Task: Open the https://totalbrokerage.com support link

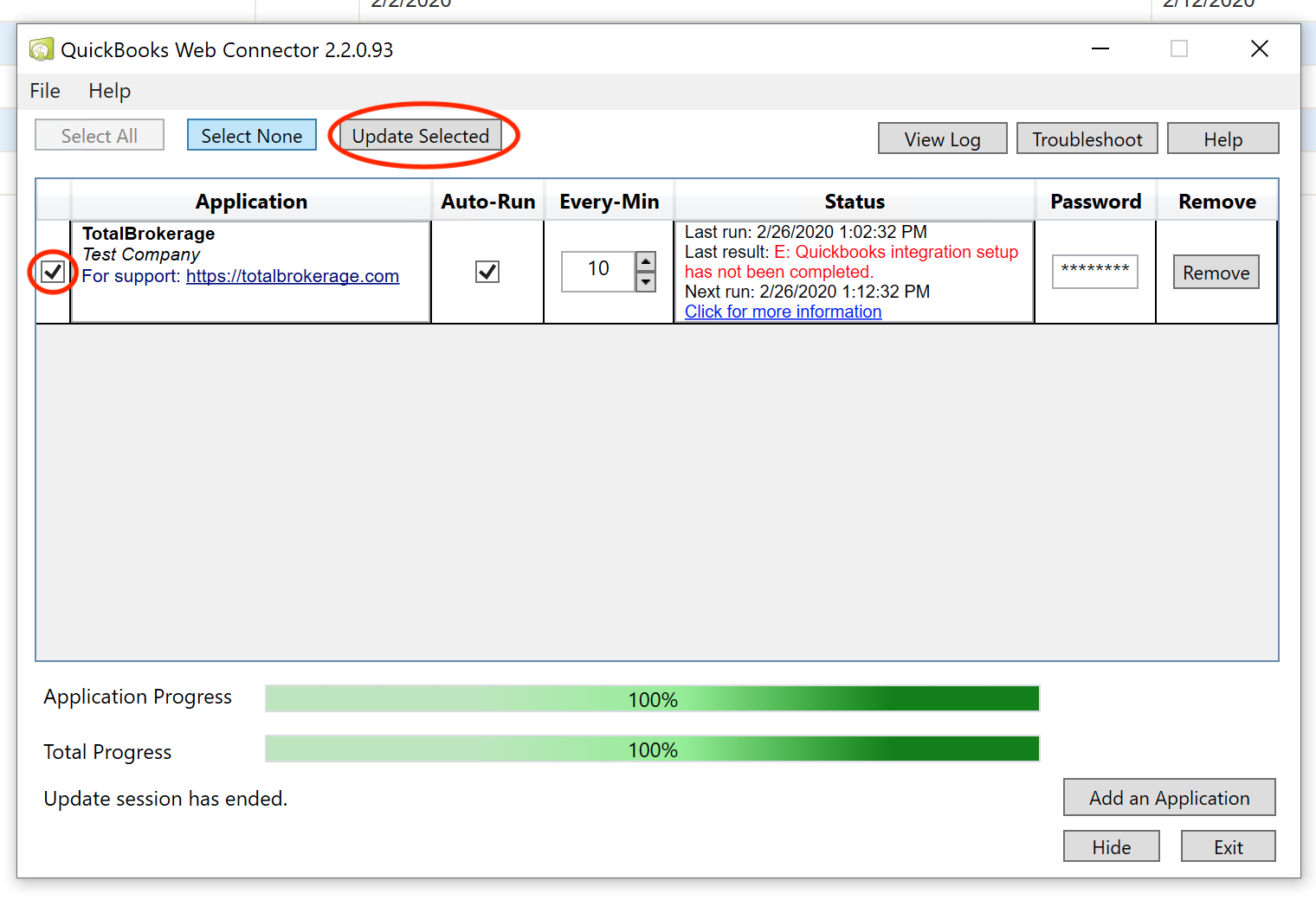Action: pyautogui.click(x=293, y=276)
